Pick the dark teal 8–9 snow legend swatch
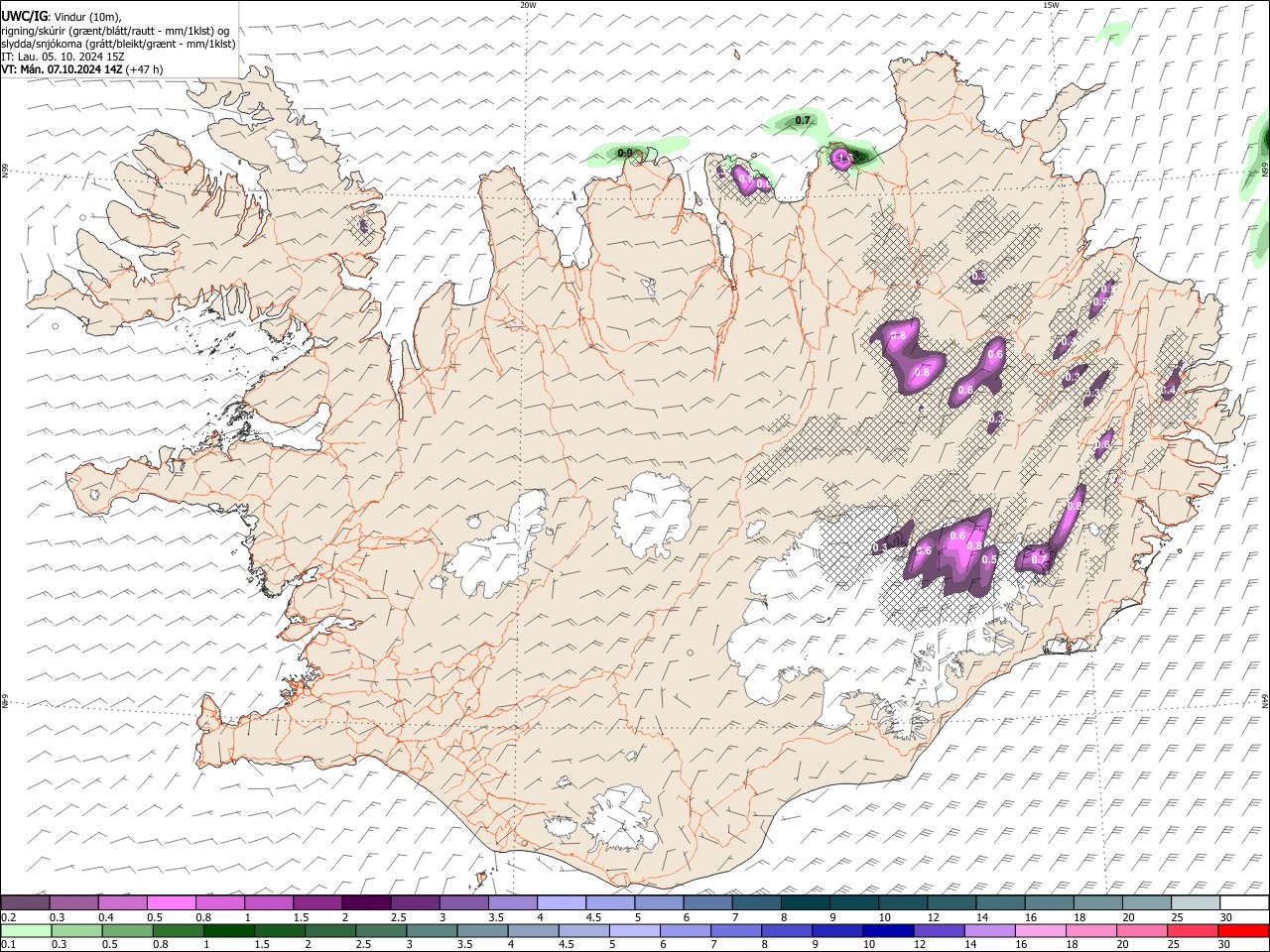The width and height of the screenshot is (1270, 952). point(806,903)
